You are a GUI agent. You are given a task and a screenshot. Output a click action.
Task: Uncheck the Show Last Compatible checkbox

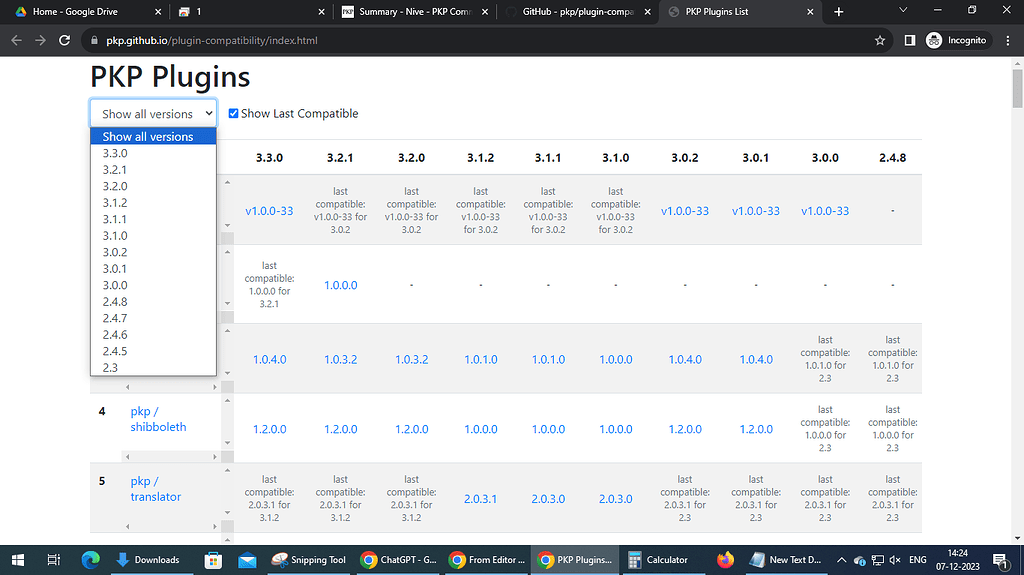234,114
